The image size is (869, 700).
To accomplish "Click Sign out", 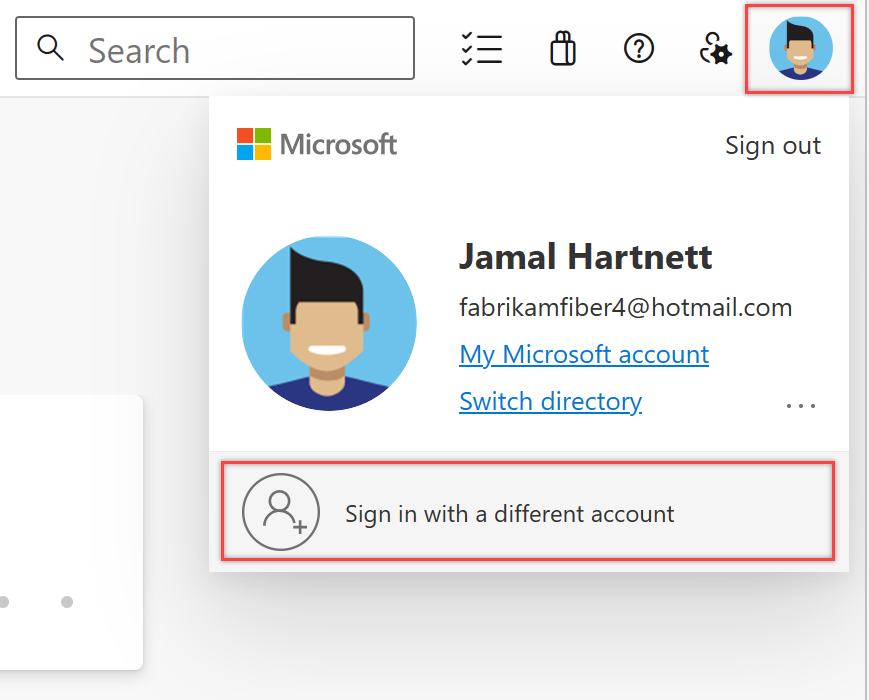I will 772,145.
